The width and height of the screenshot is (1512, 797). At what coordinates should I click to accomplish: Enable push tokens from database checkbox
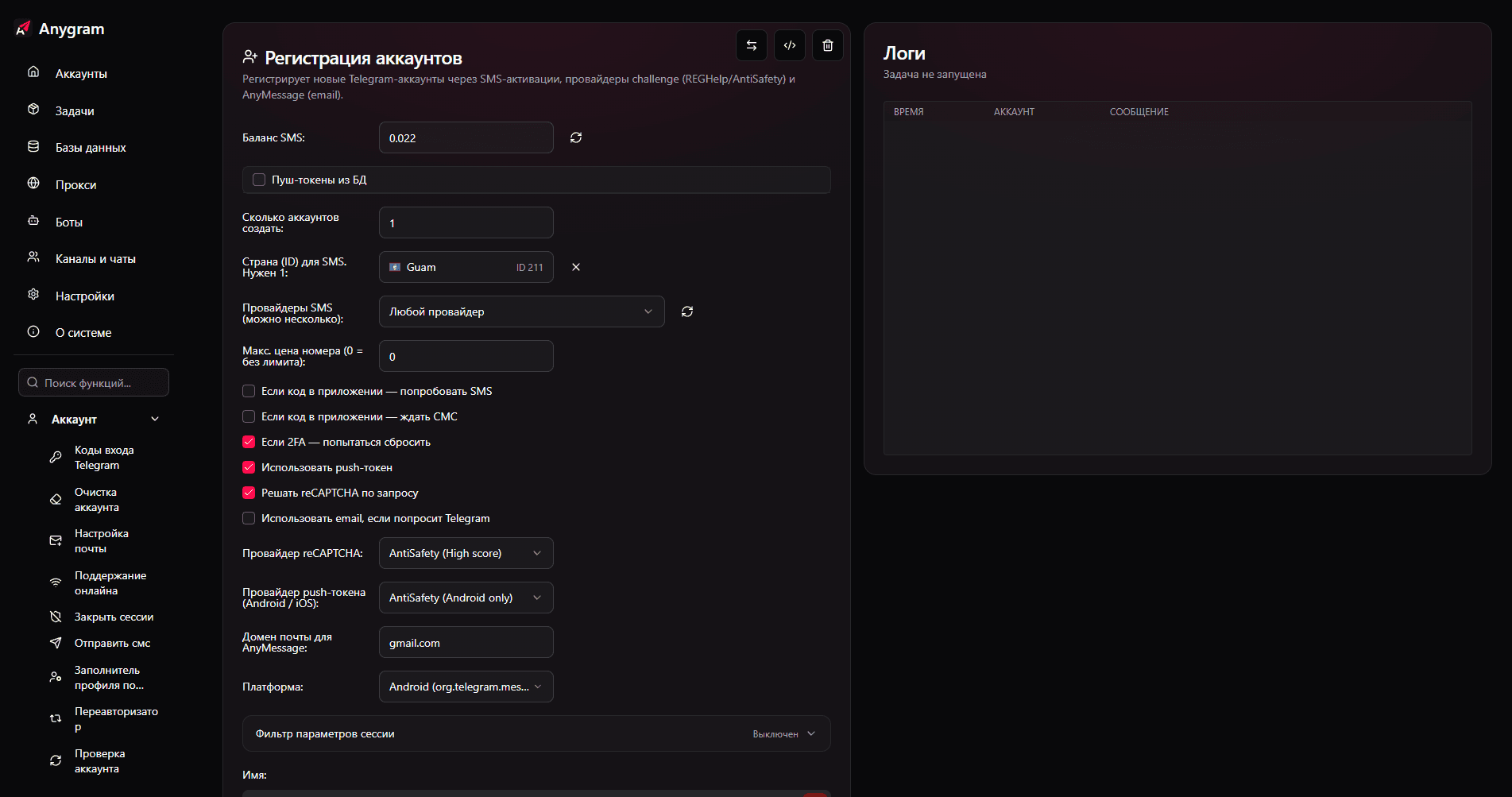click(259, 180)
